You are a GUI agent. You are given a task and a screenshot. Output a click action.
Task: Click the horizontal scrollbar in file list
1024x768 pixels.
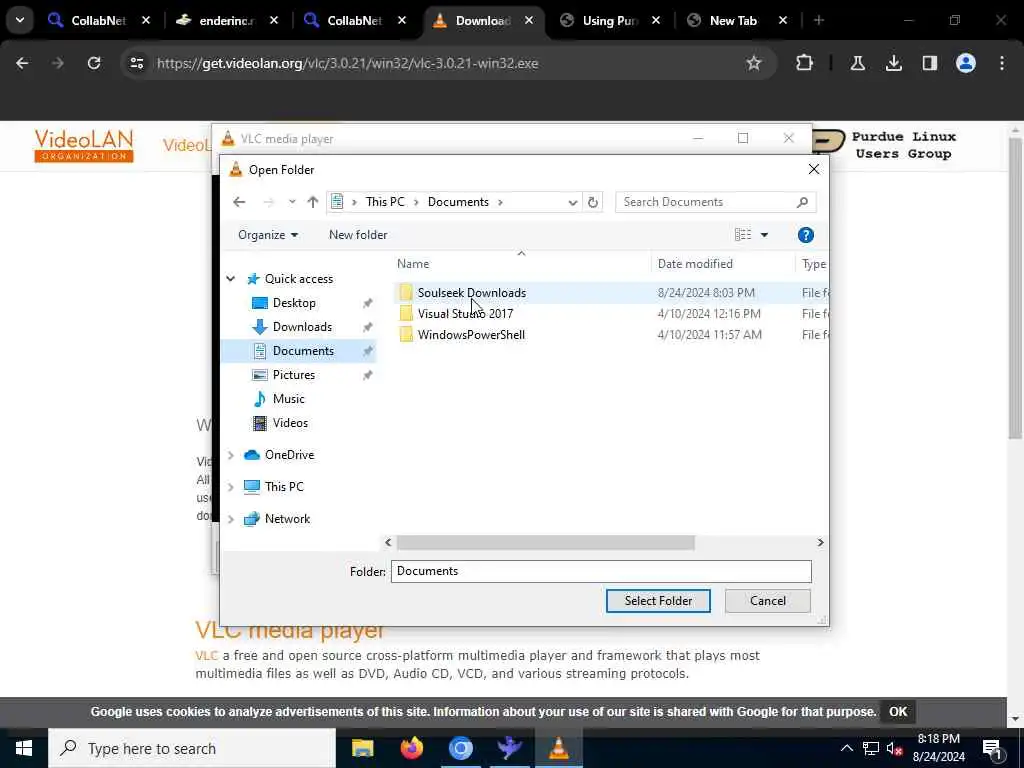tap(546, 543)
